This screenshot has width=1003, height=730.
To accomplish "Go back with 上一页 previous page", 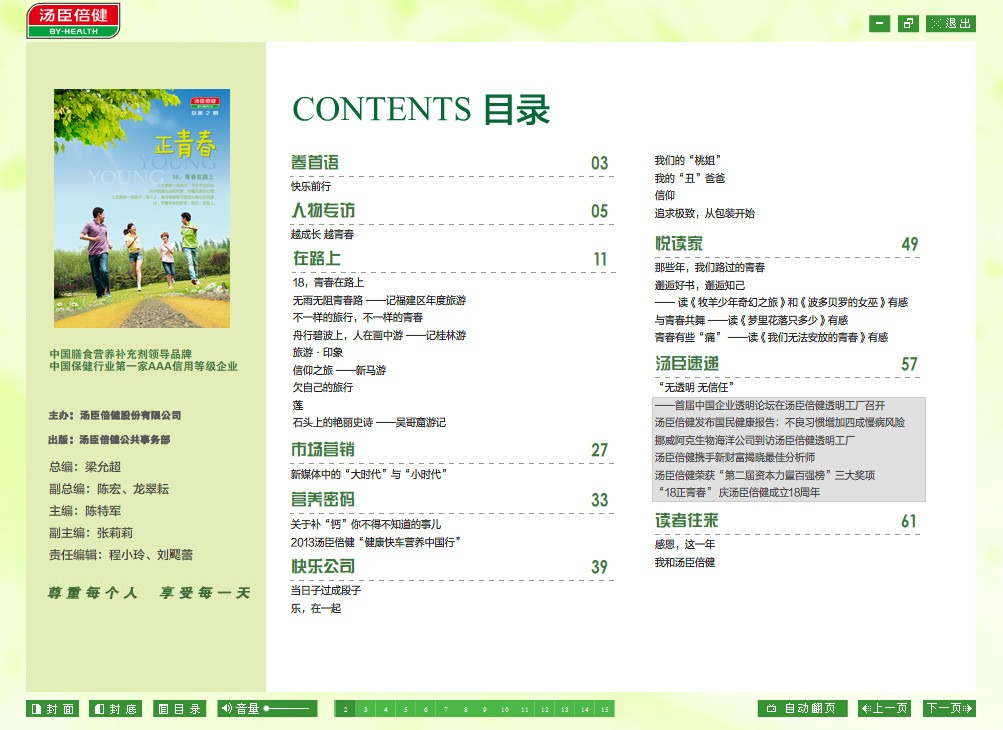I will pyautogui.click(x=884, y=708).
